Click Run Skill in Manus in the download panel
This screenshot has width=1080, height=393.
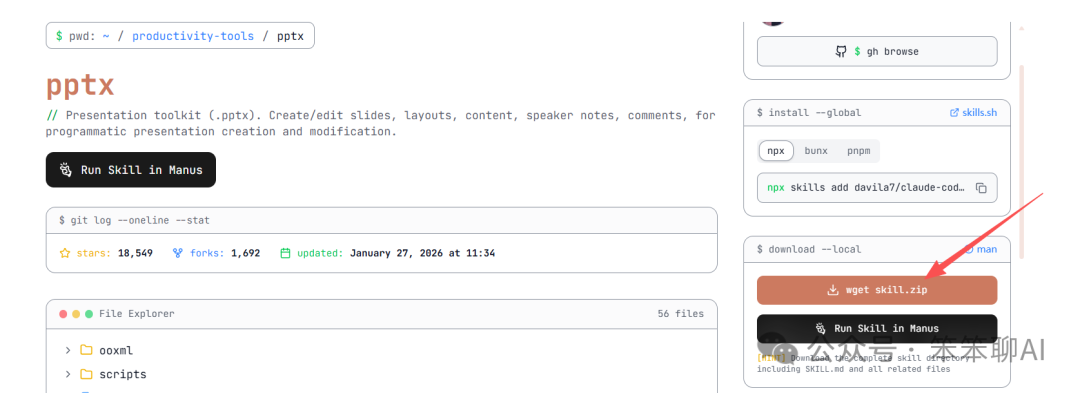pos(877,328)
